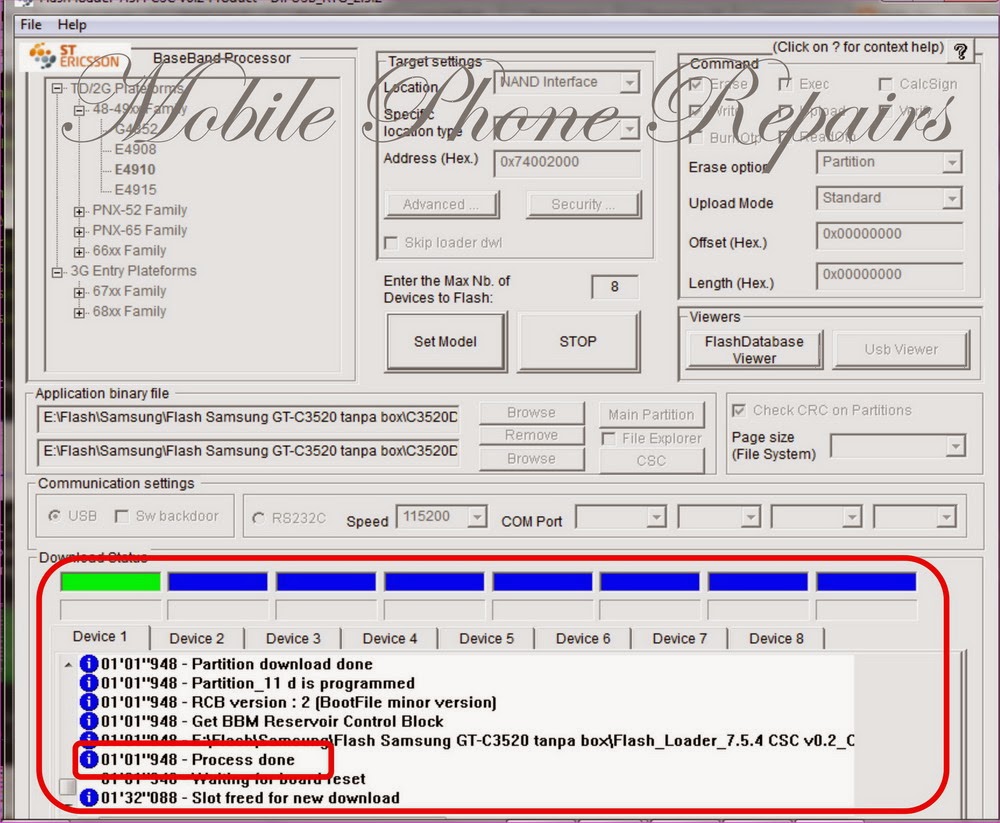Select the USB radio button
Screen dimensions: 1000x823
pyautogui.click(x=55, y=515)
